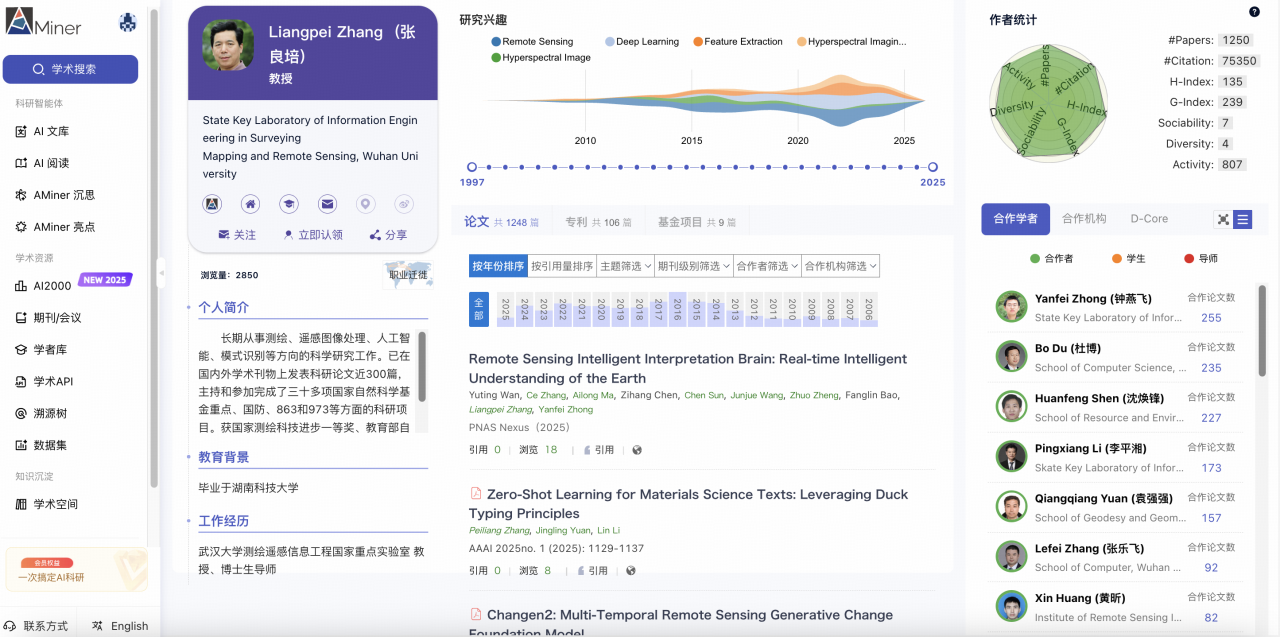Open the 溯源树 sidebar tool
This screenshot has height=637, width=1280.
(50, 412)
